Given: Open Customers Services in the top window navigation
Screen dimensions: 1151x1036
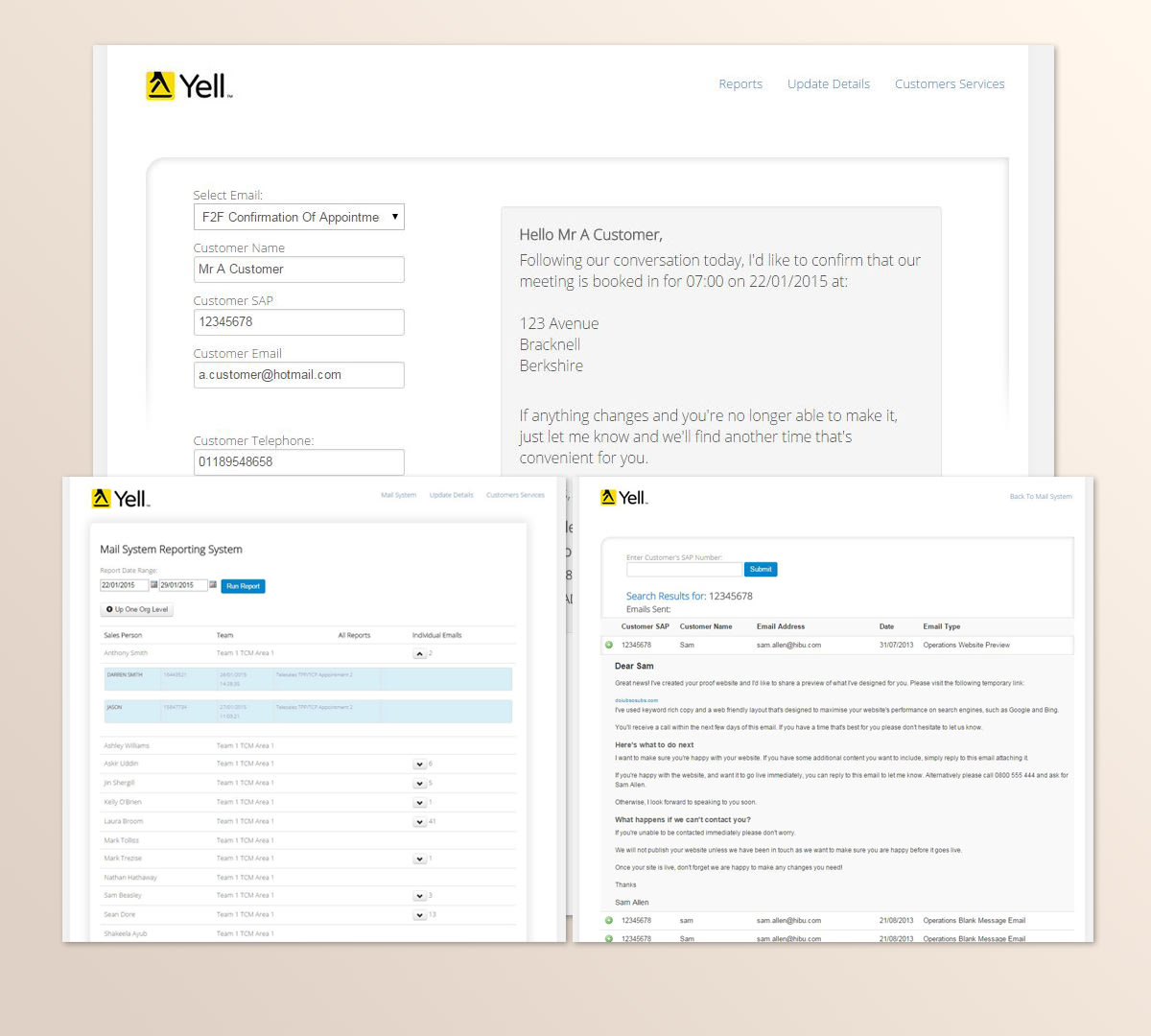Looking at the screenshot, I should [x=950, y=84].
